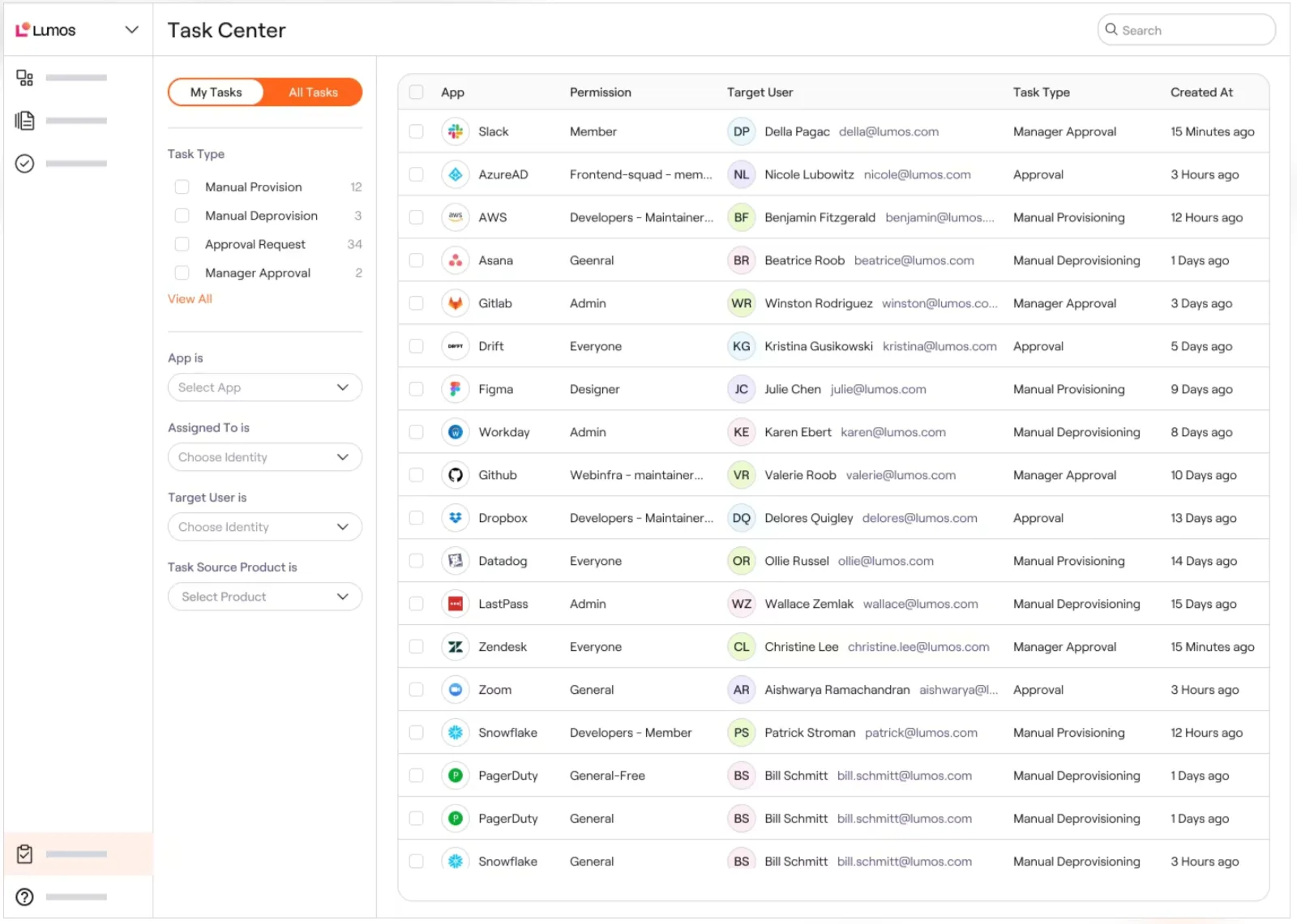Switch to the All Tasks tab
This screenshot has width=1297, height=924.
(314, 92)
